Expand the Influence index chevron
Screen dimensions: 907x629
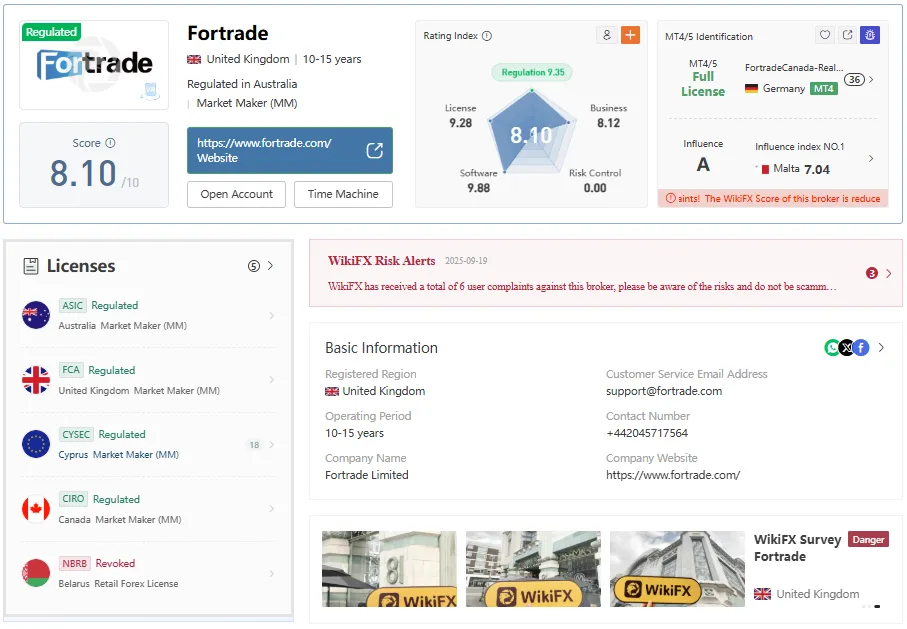[x=871, y=159]
